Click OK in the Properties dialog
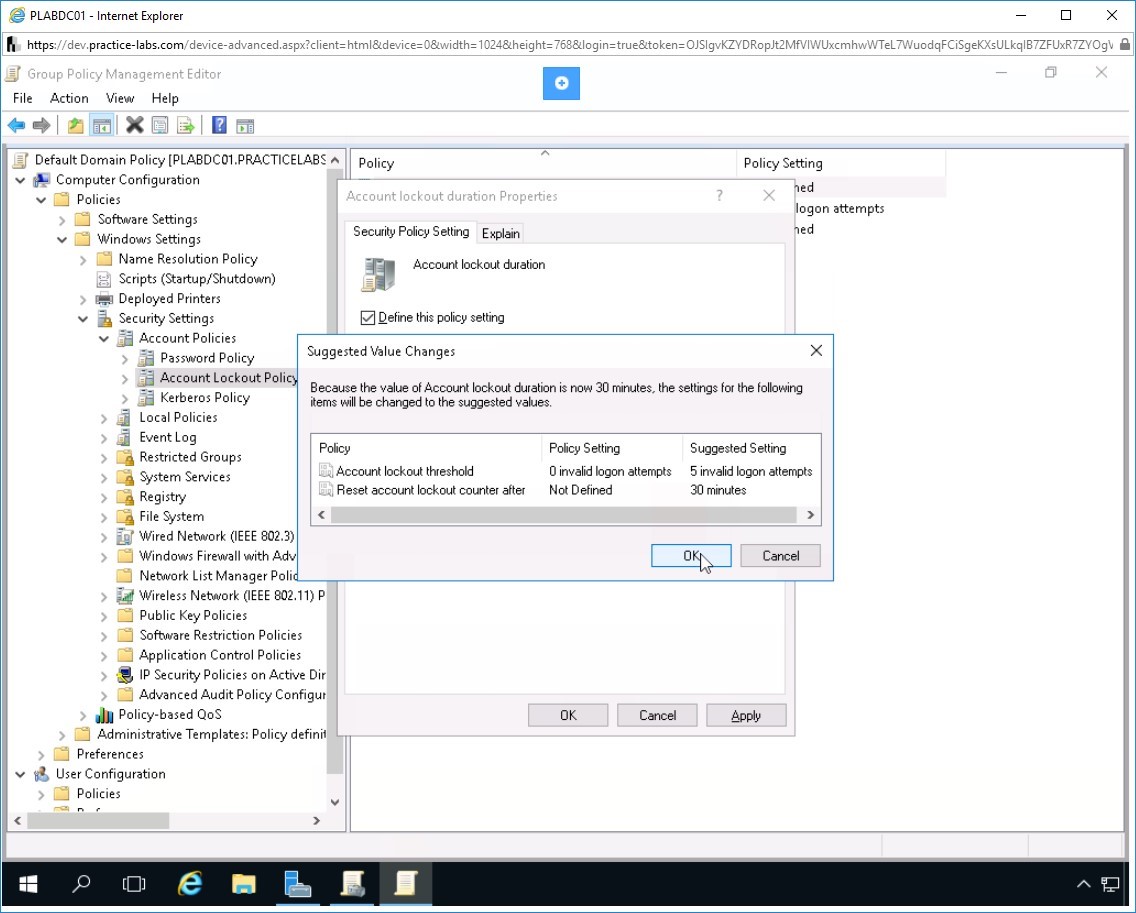 point(568,715)
